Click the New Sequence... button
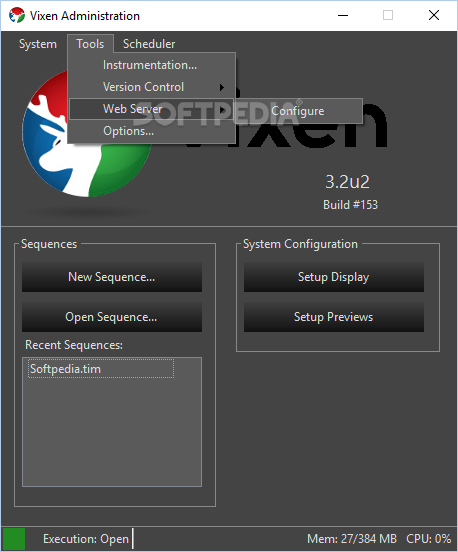This screenshot has height=552, width=458. coord(112,277)
